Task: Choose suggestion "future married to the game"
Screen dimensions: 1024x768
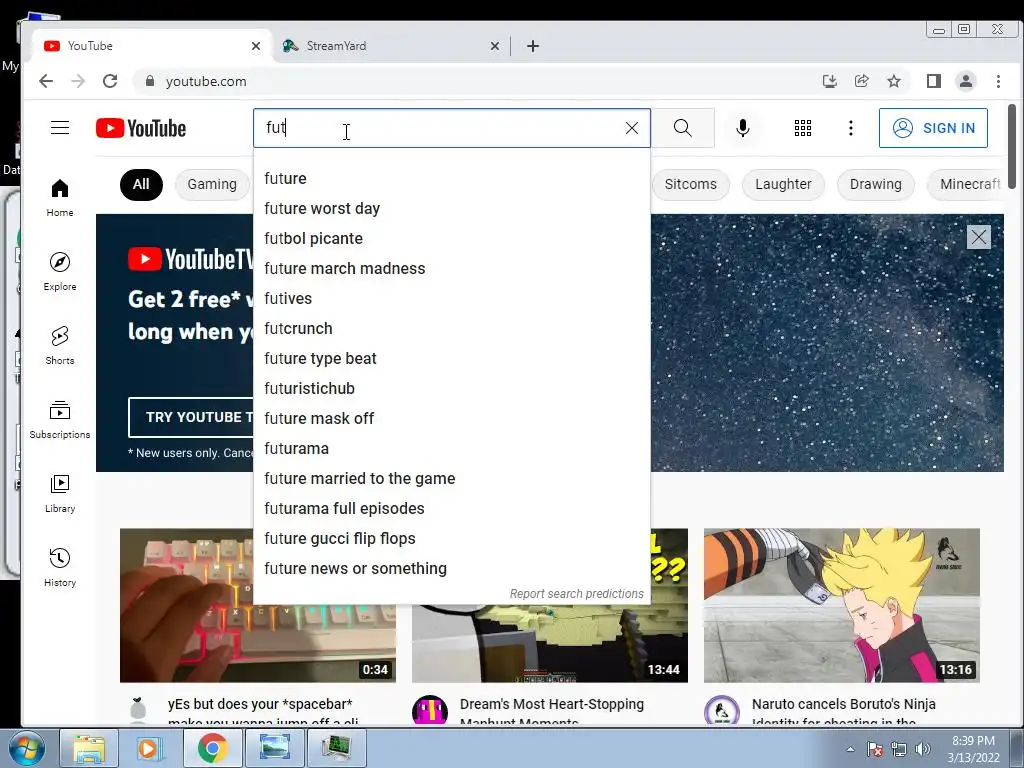Action: pos(452,479)
